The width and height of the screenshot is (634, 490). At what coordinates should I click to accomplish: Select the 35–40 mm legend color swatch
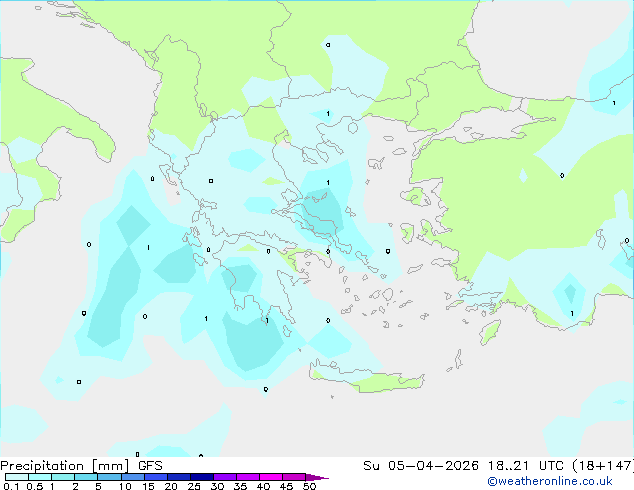coord(248,477)
